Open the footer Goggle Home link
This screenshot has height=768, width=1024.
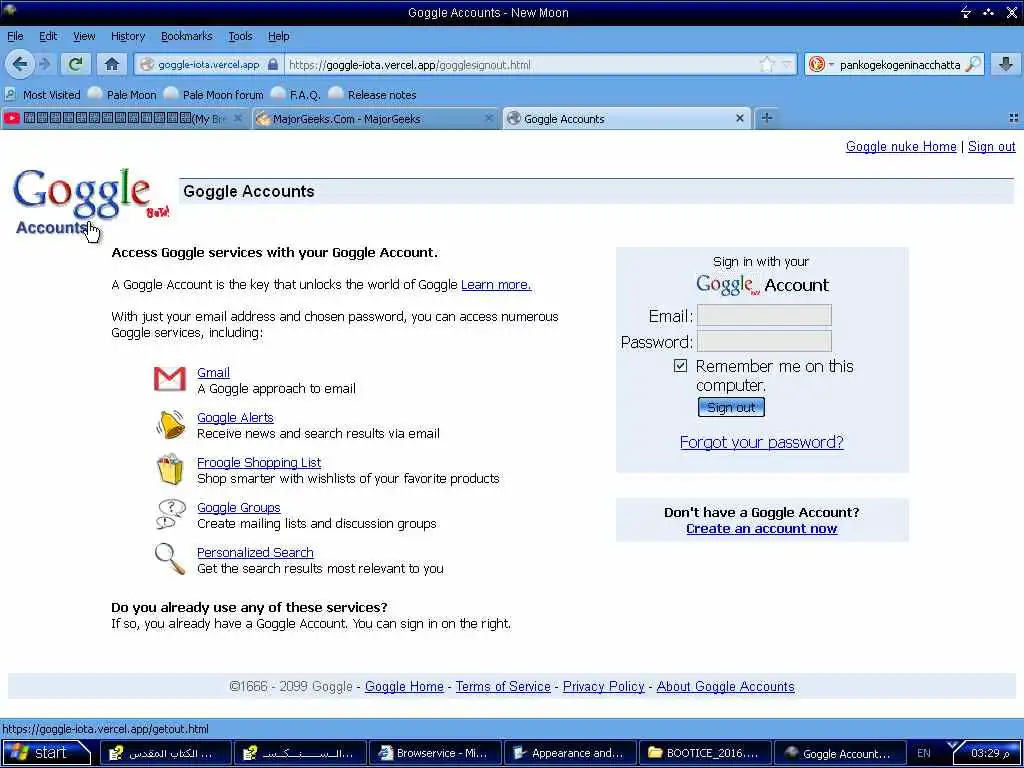tap(404, 686)
